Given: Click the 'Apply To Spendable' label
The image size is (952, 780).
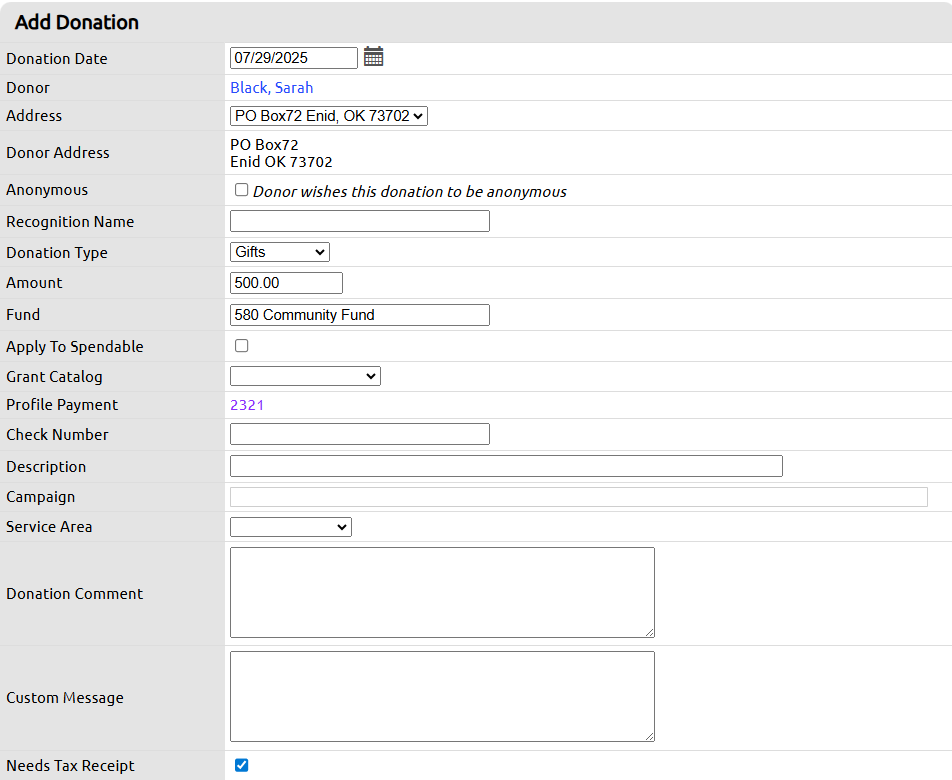Looking at the screenshot, I should 75,347.
